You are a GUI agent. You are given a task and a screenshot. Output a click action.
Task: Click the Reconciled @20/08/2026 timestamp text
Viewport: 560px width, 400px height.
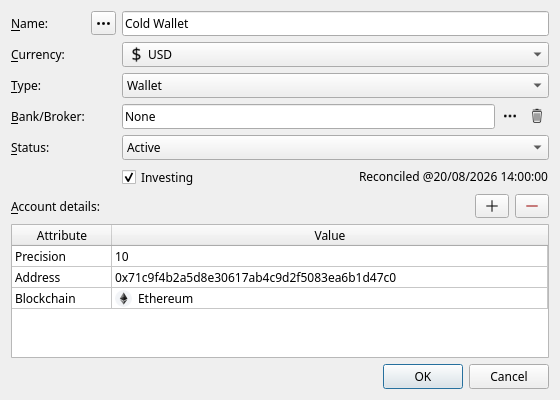tap(453, 177)
